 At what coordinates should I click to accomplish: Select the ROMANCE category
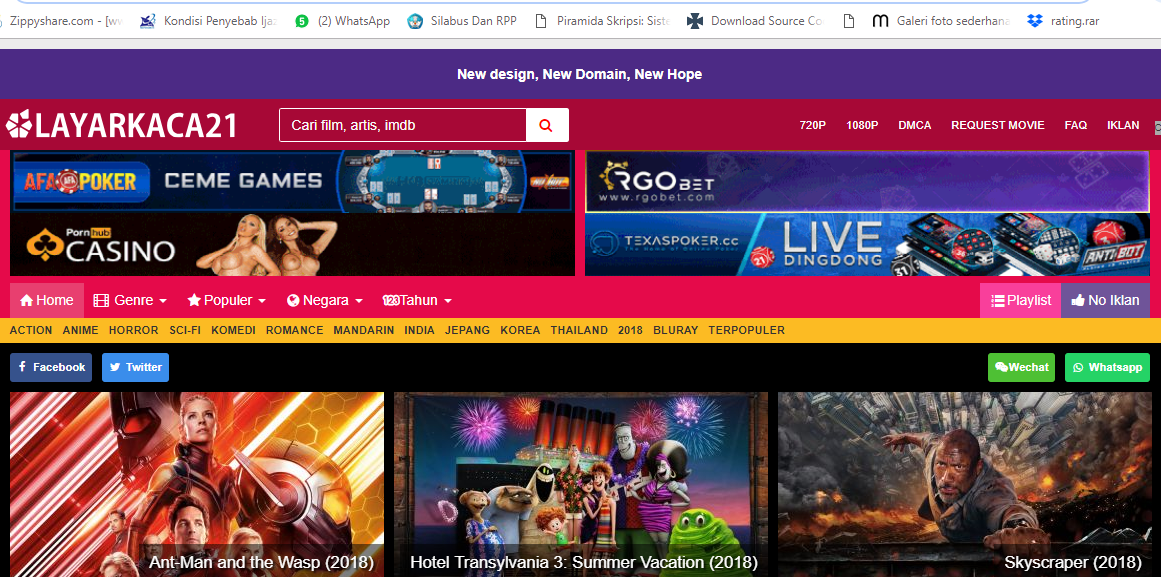[295, 330]
